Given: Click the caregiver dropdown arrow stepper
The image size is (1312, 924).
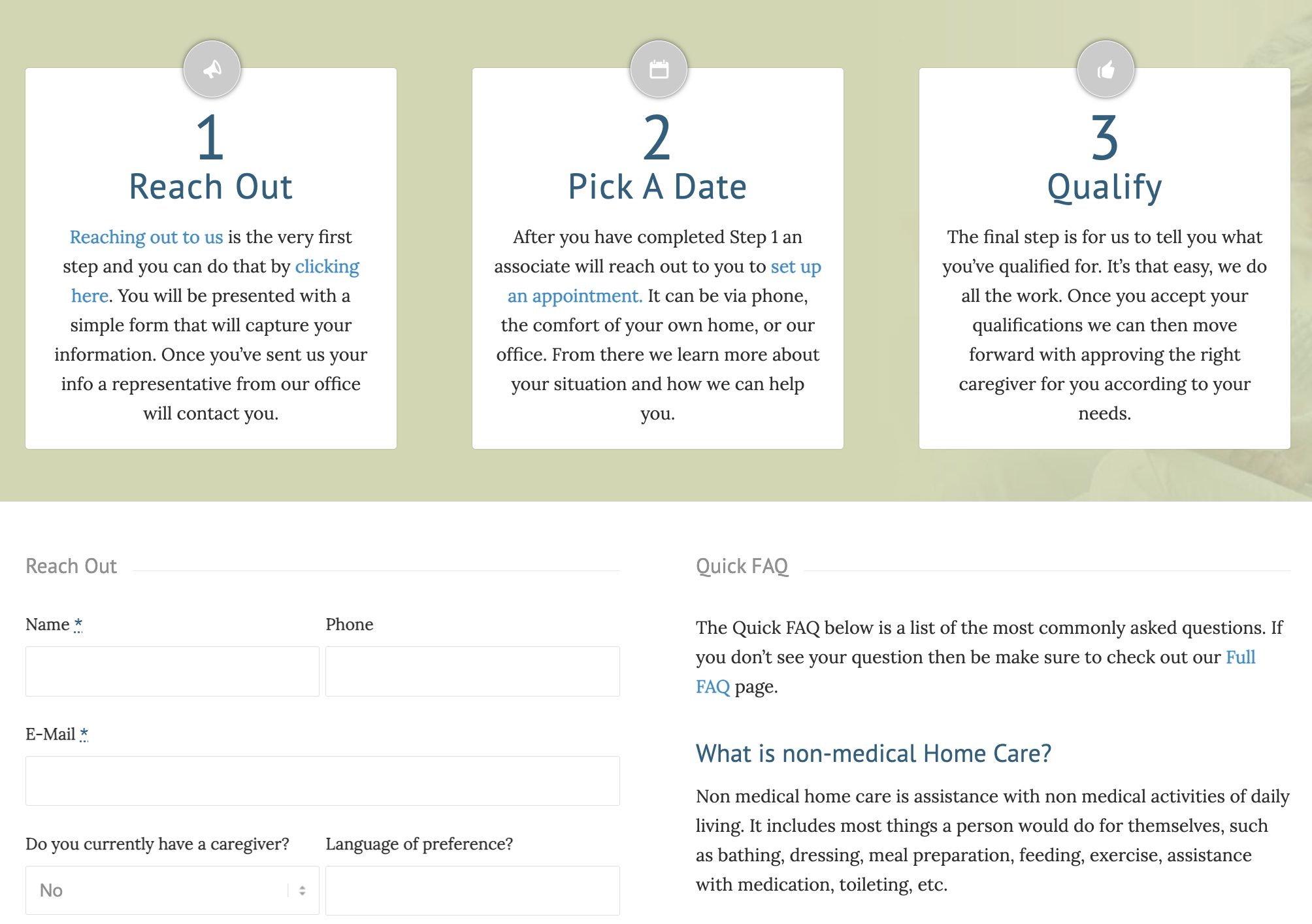Looking at the screenshot, I should pyautogui.click(x=302, y=890).
